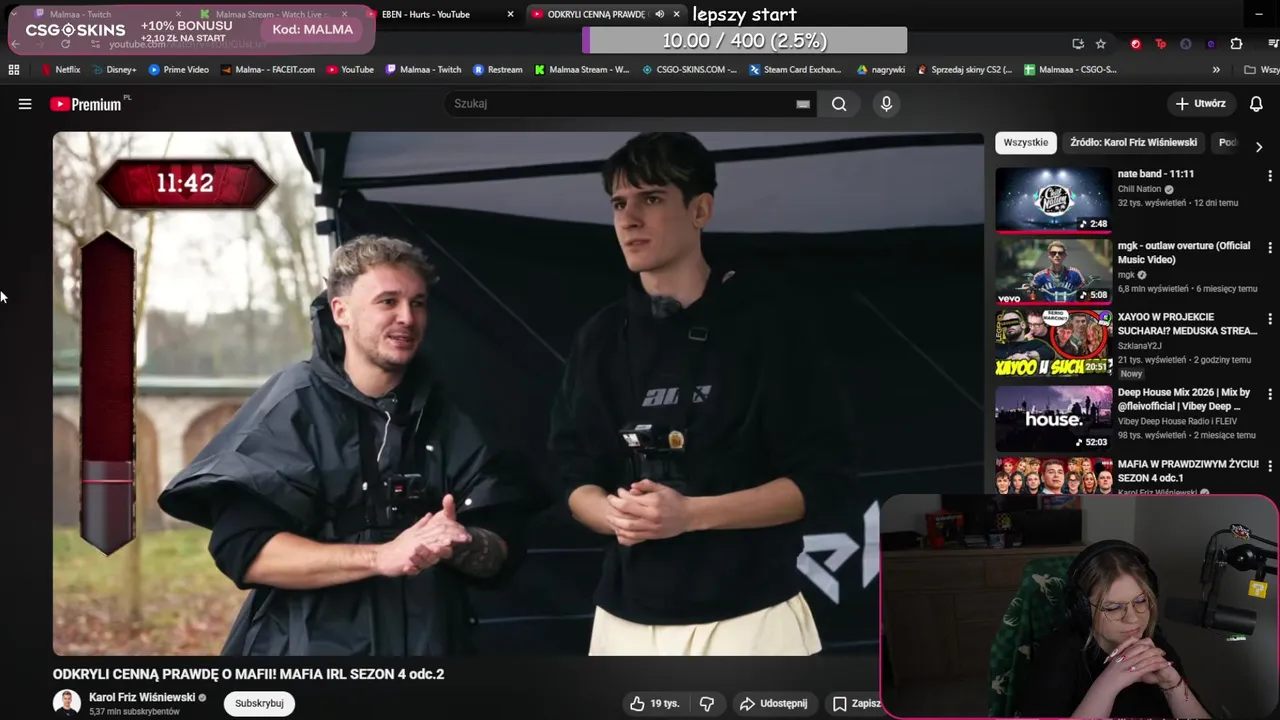
Task: Open options menu for XAYOO W PROJEKCIE video
Action: point(1270,319)
